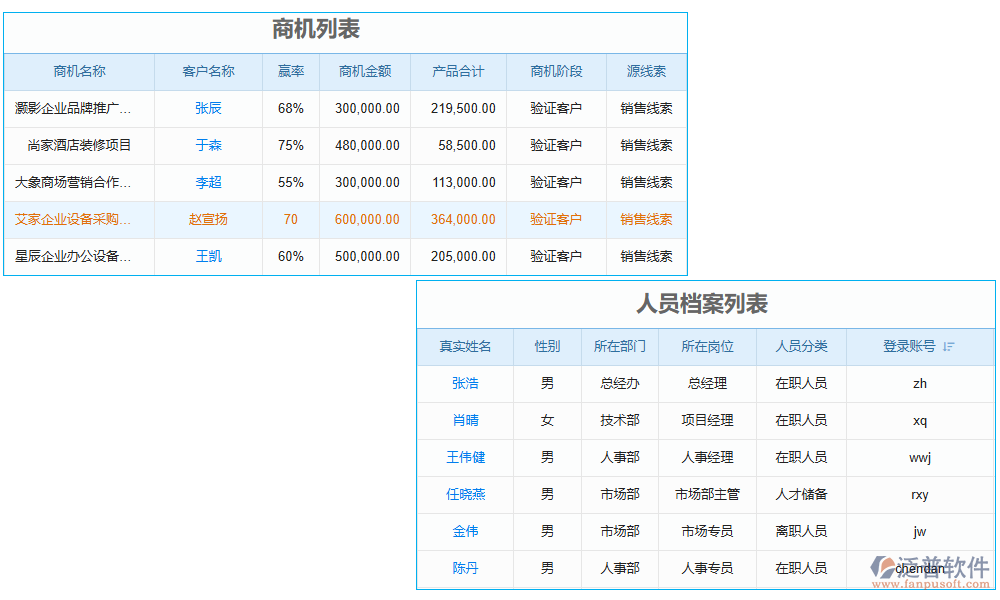Select customer 李超's name link
The width and height of the screenshot is (1000, 600).
(x=207, y=182)
